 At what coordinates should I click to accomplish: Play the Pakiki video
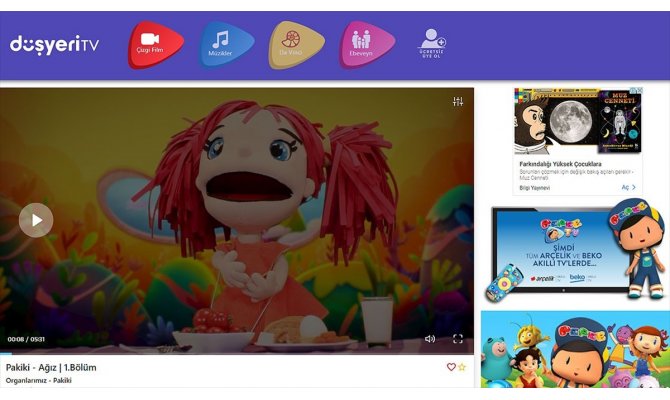pos(36,220)
